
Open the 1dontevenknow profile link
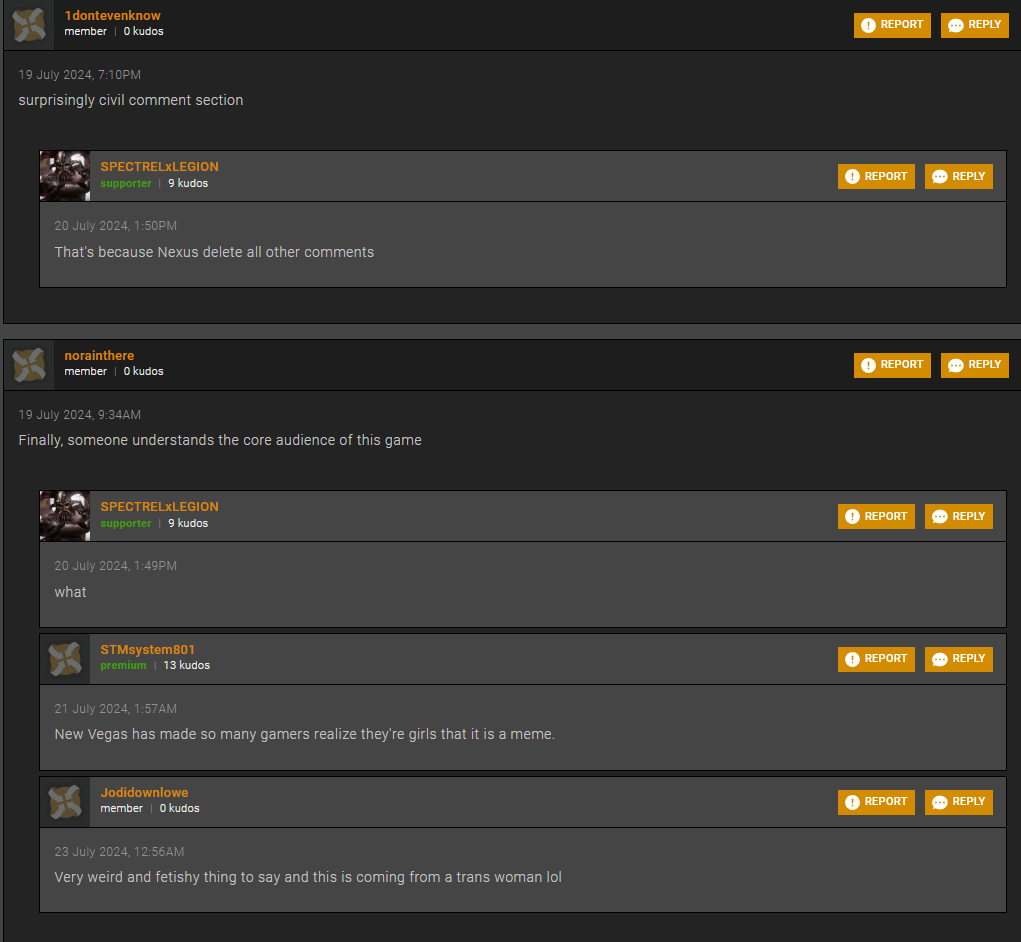(112, 16)
